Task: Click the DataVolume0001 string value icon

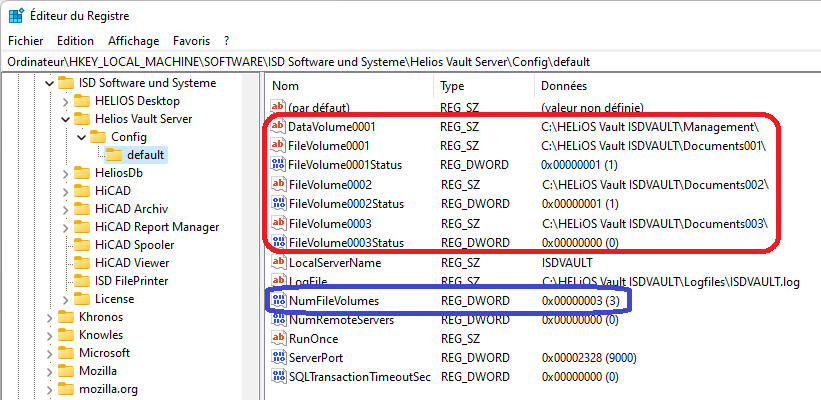Action: [278, 127]
